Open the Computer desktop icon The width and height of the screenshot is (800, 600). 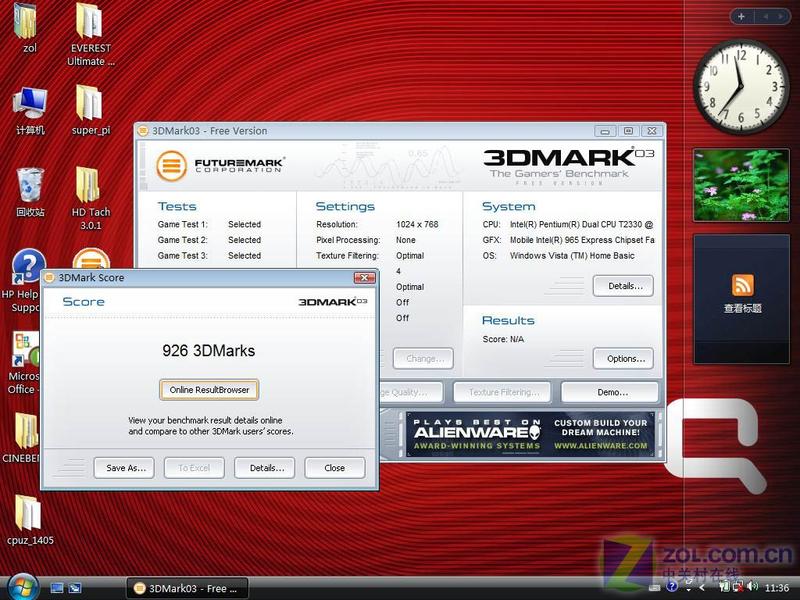pyautogui.click(x=30, y=110)
